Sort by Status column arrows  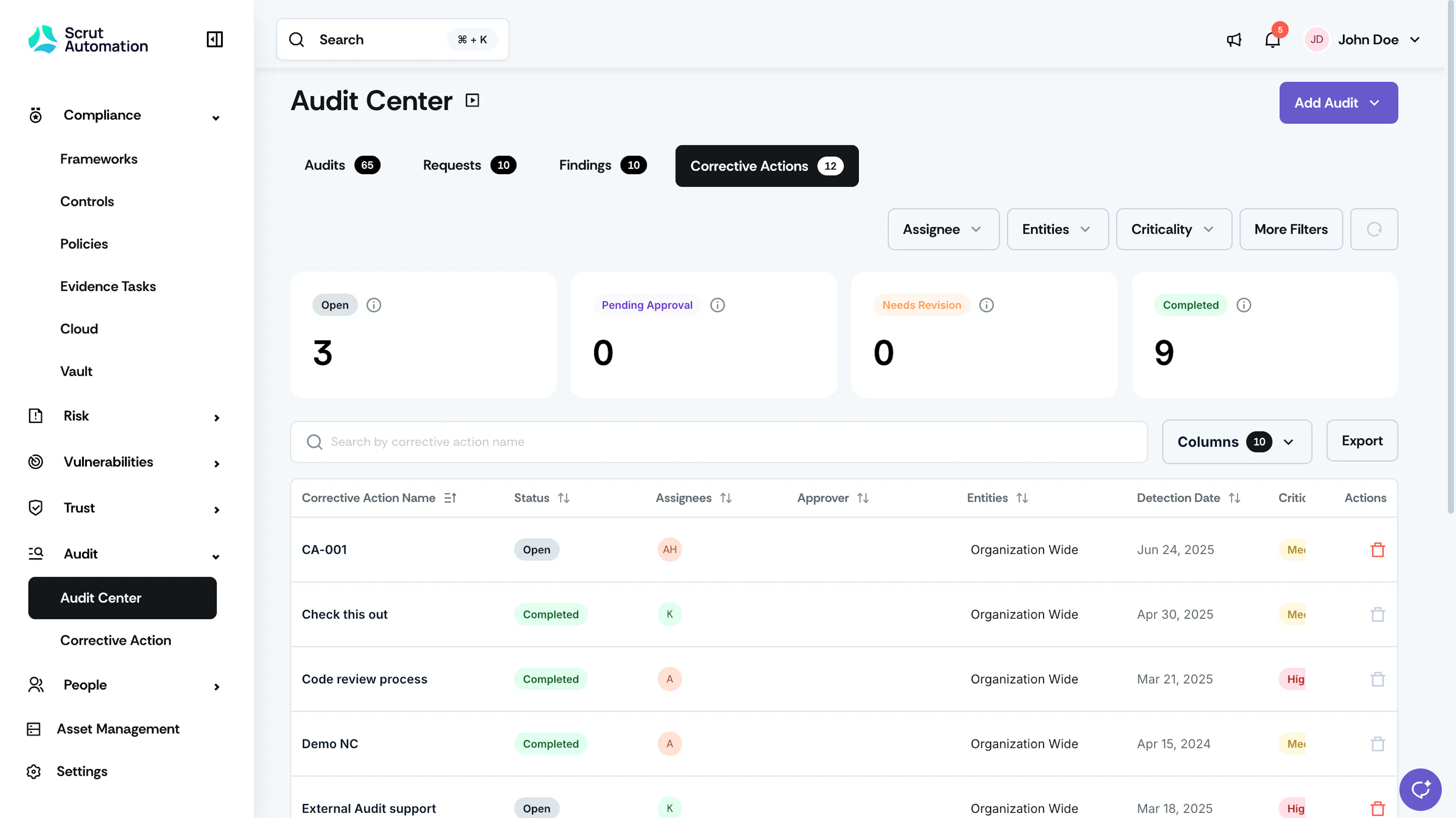click(x=563, y=498)
